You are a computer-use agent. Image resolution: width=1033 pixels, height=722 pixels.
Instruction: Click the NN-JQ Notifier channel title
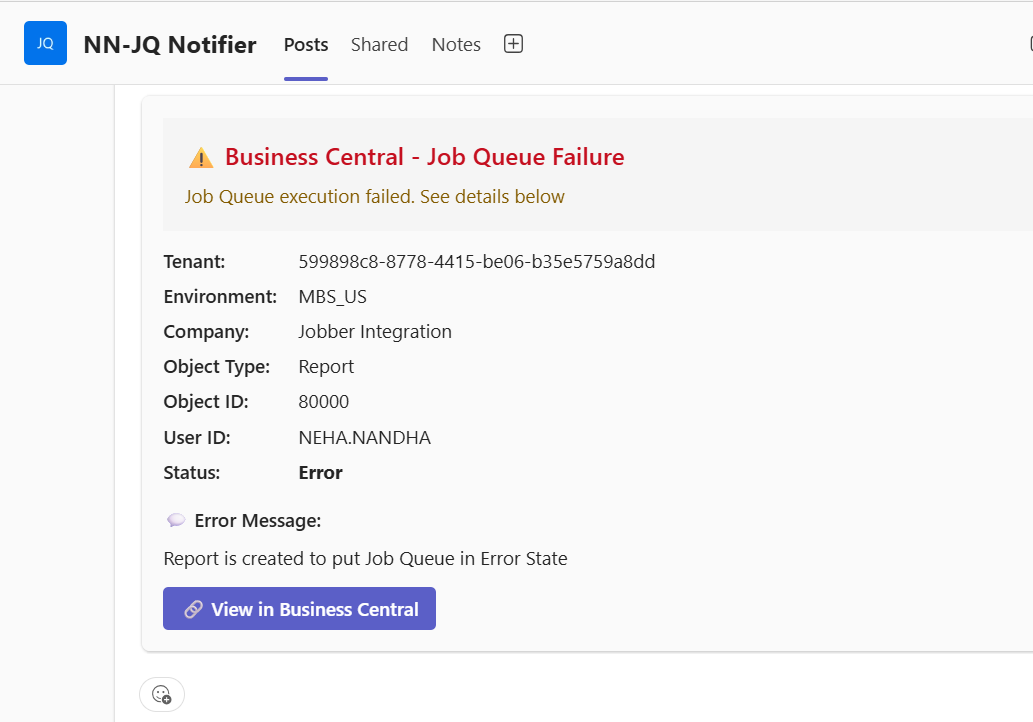point(170,45)
